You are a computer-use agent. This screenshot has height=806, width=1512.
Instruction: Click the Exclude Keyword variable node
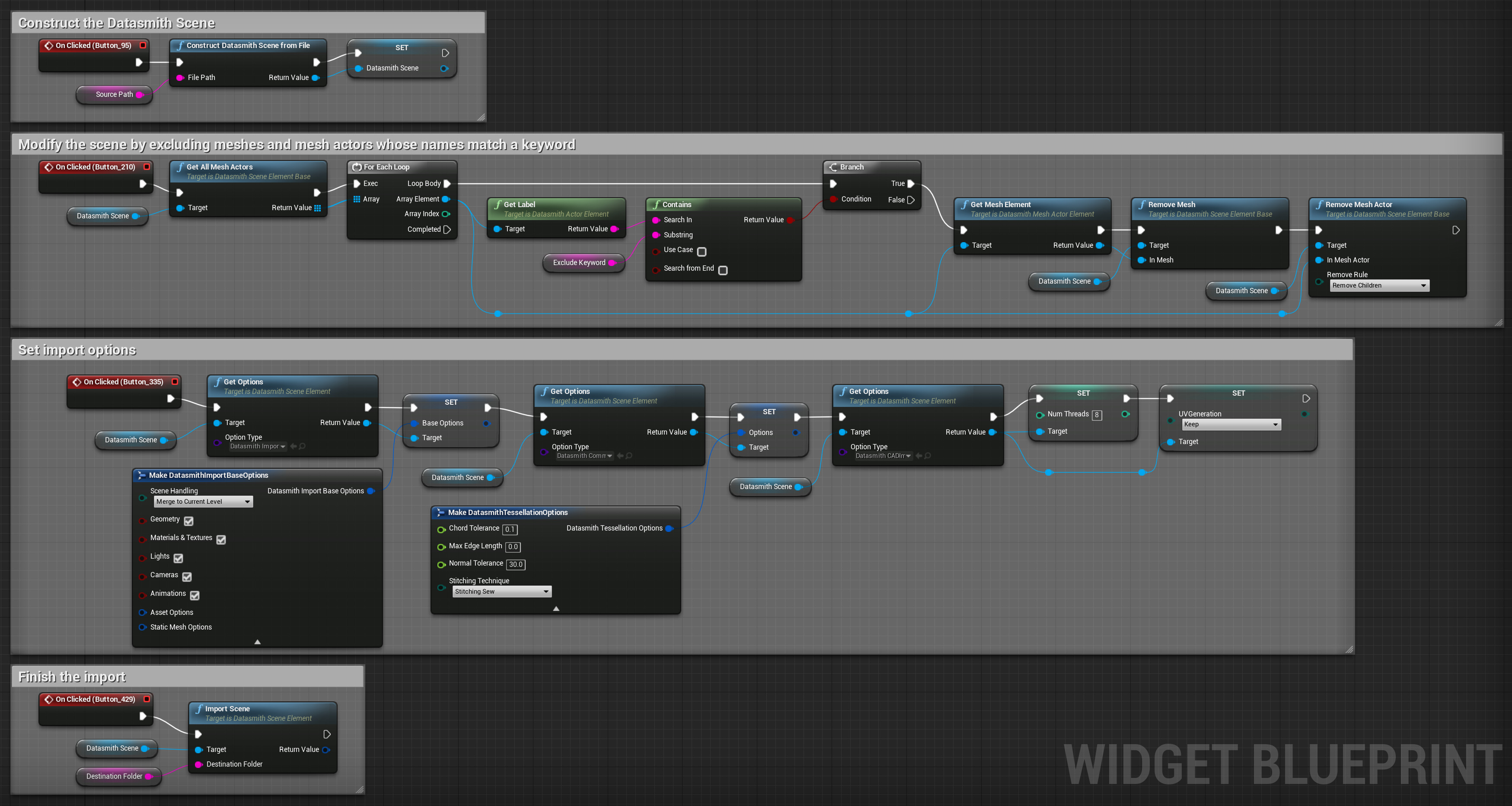click(579, 263)
